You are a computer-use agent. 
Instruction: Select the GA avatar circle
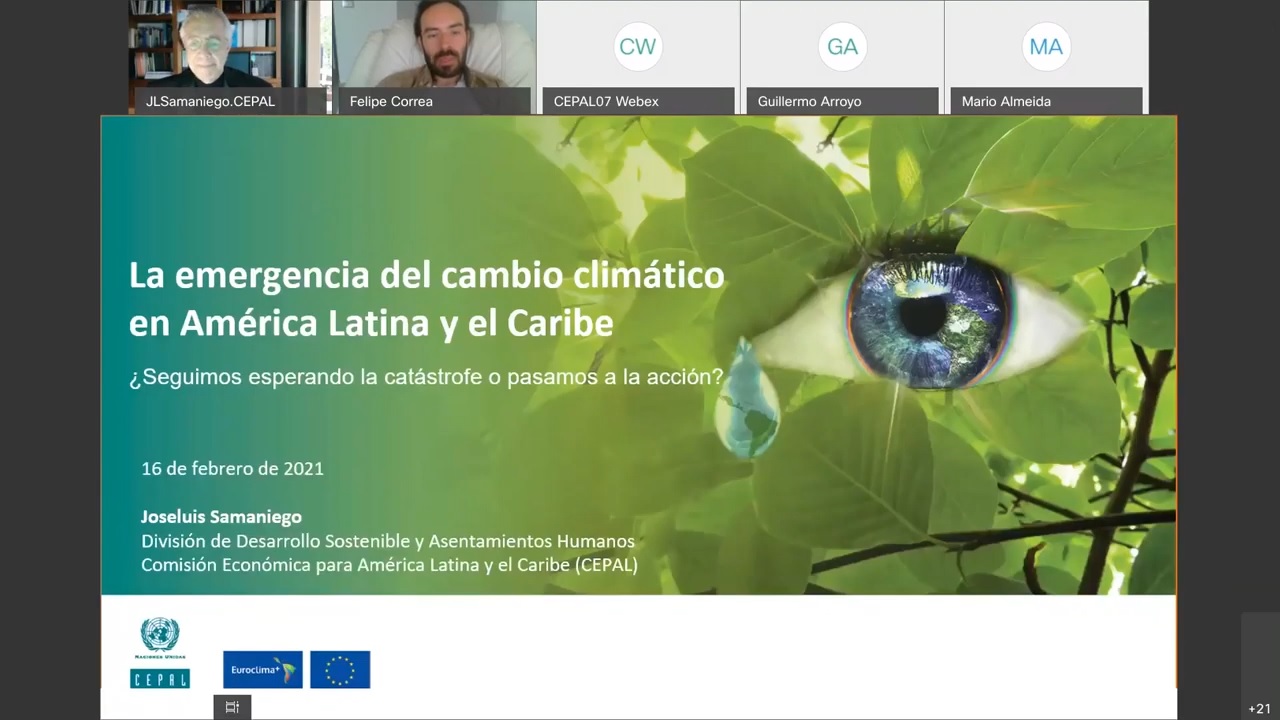pos(842,46)
